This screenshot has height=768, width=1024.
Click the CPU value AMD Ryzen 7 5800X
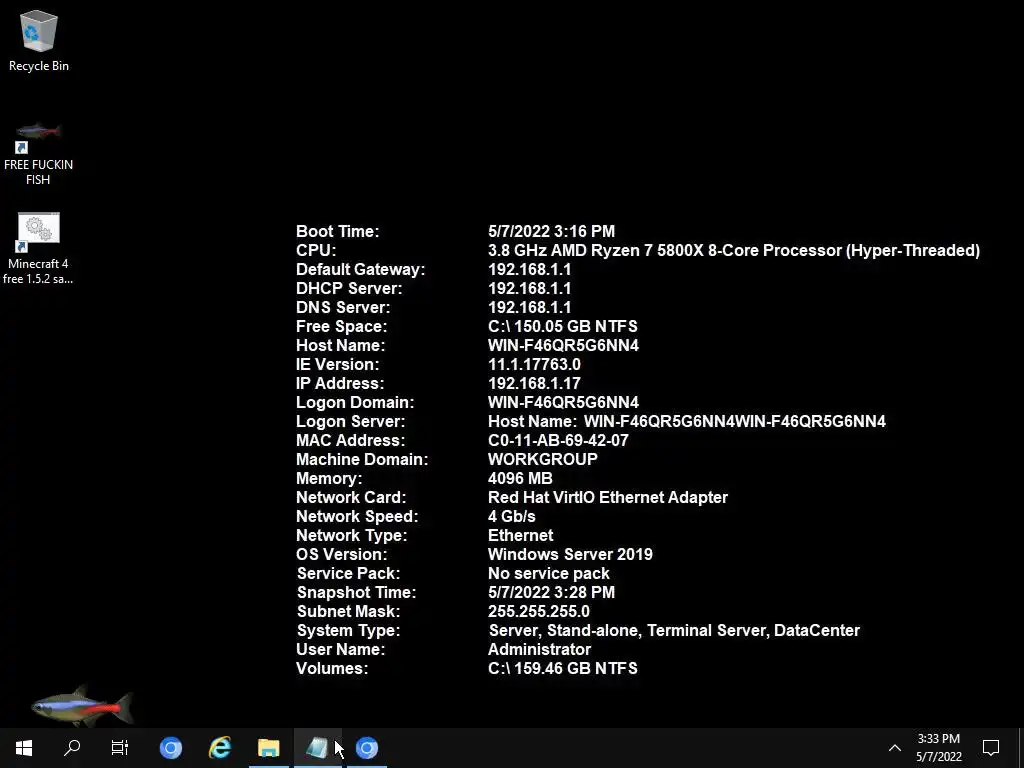click(733, 250)
